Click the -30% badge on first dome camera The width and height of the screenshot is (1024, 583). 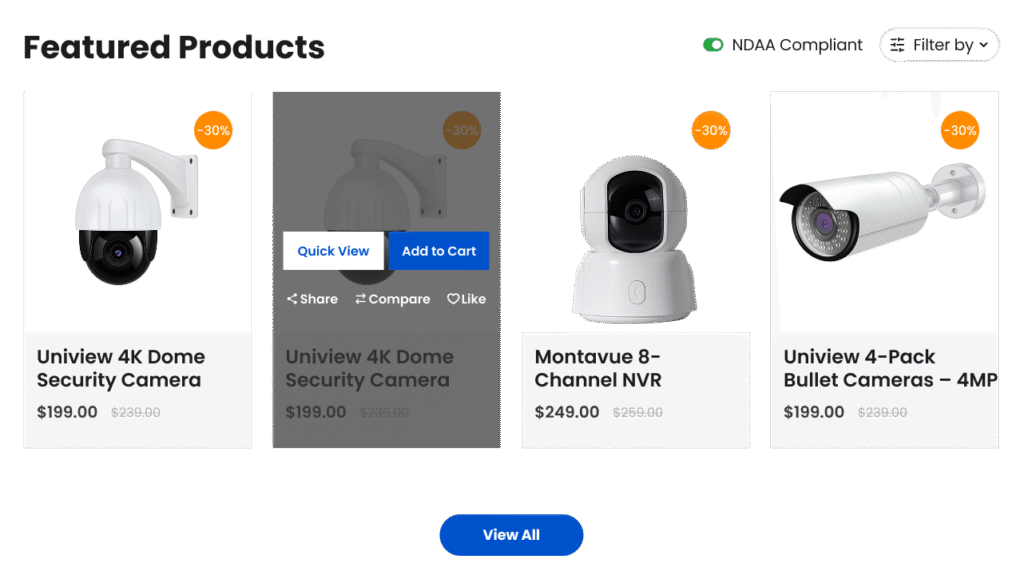coord(213,131)
